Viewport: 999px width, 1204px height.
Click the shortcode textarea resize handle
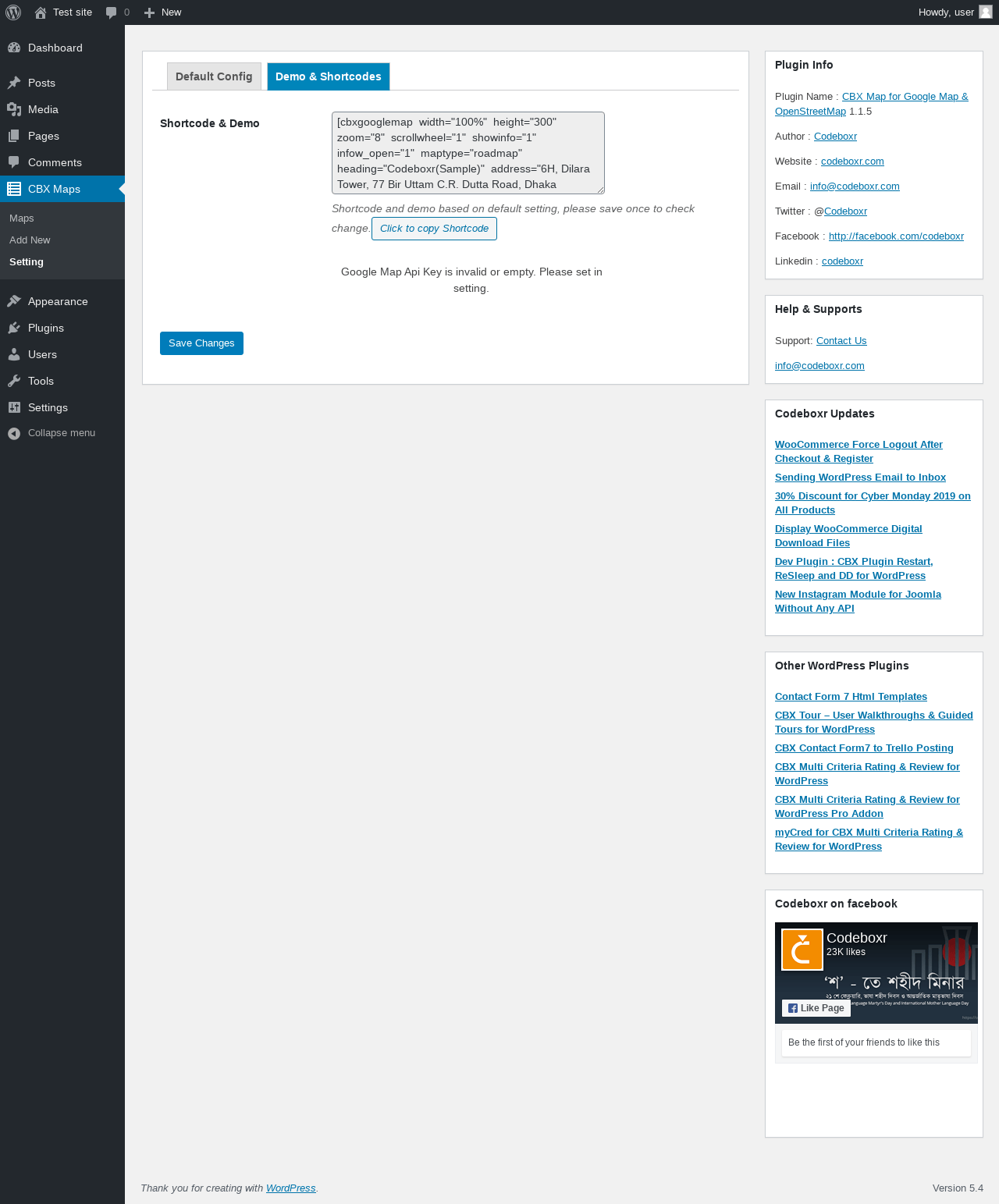point(600,190)
